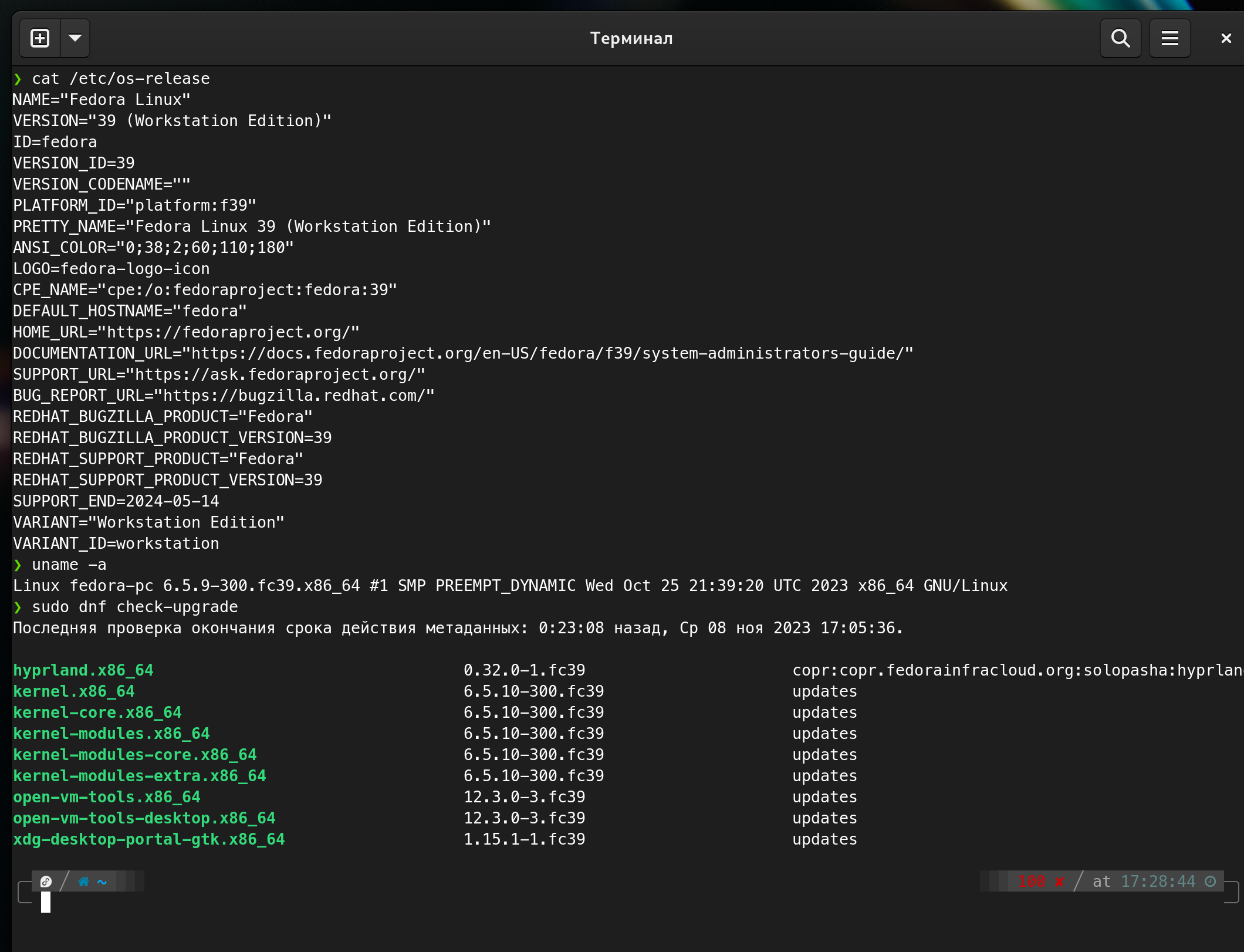The image size is (1244, 952).
Task: Click the PLATFORM_ID line
Action: [x=134, y=205]
